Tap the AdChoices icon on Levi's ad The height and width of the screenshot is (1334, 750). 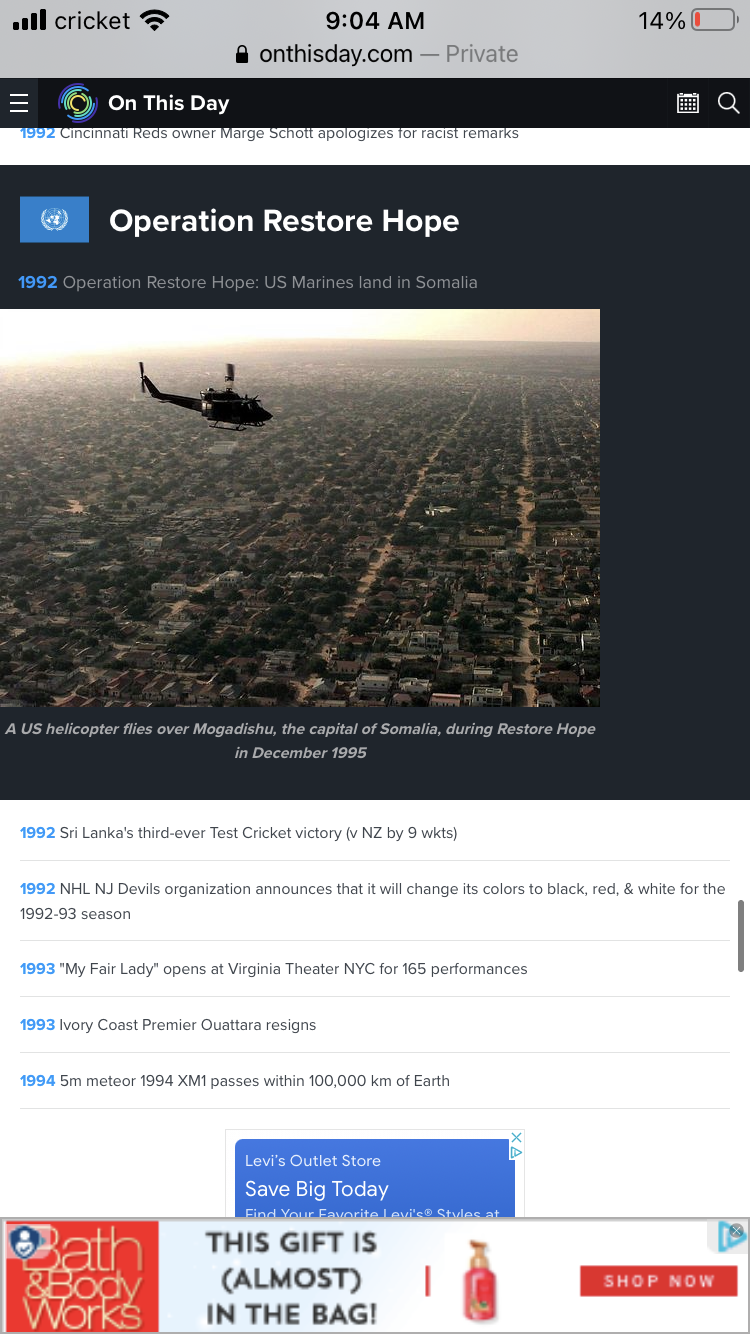pos(517,1152)
